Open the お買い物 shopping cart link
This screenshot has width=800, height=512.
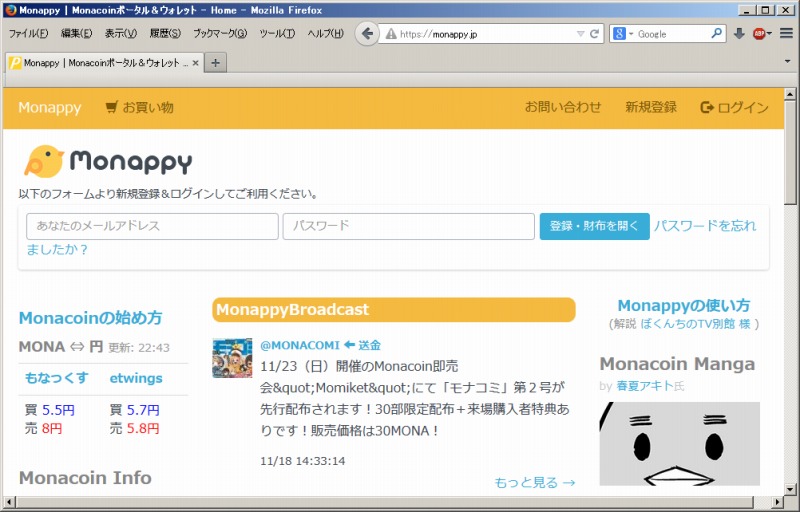click(139, 108)
